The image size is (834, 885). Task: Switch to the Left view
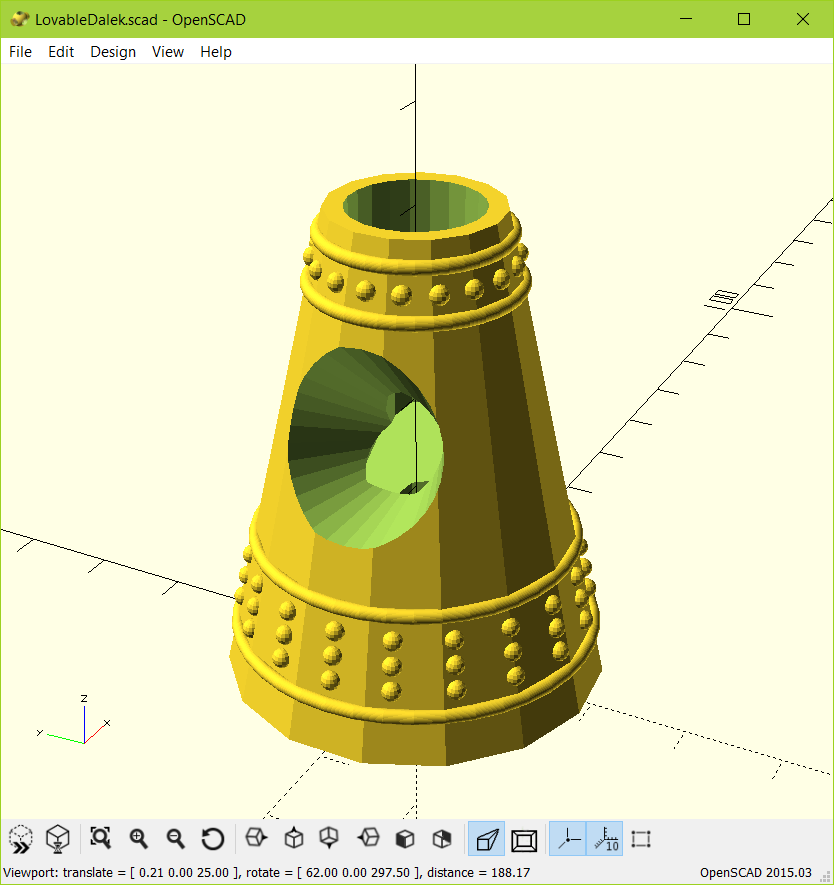click(x=366, y=839)
